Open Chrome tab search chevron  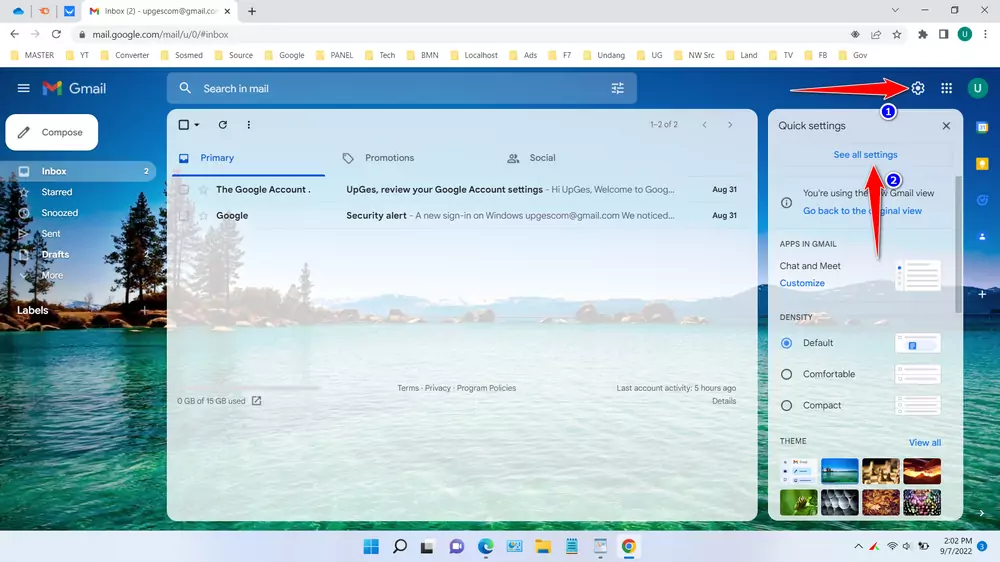click(895, 11)
